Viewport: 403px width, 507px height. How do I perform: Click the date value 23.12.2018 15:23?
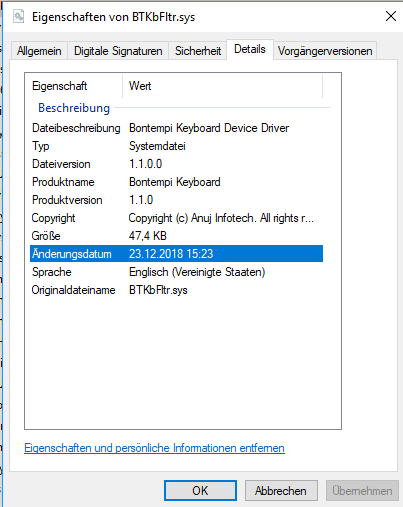click(x=171, y=254)
